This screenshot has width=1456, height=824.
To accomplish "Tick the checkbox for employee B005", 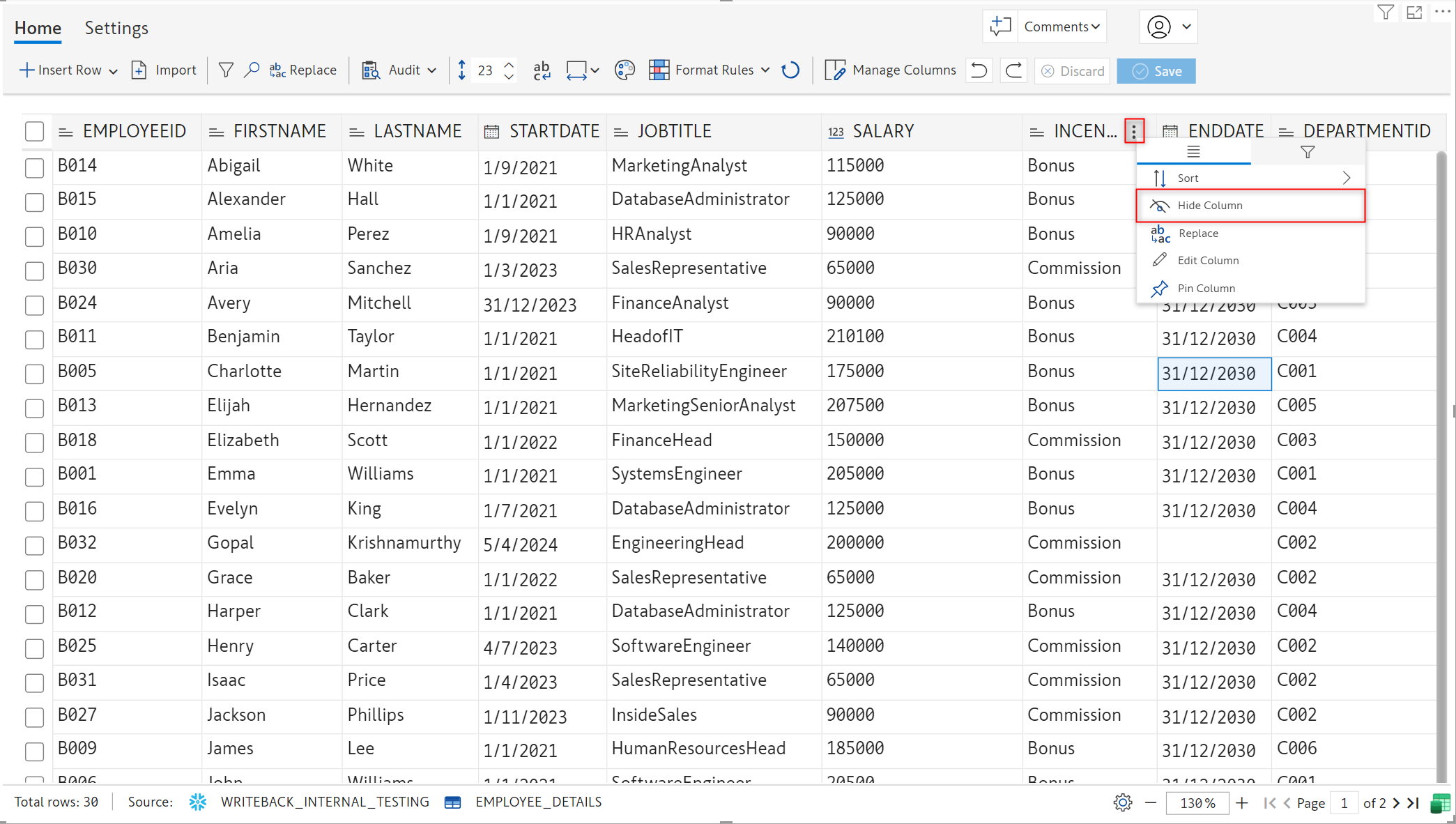I will pos(34,373).
